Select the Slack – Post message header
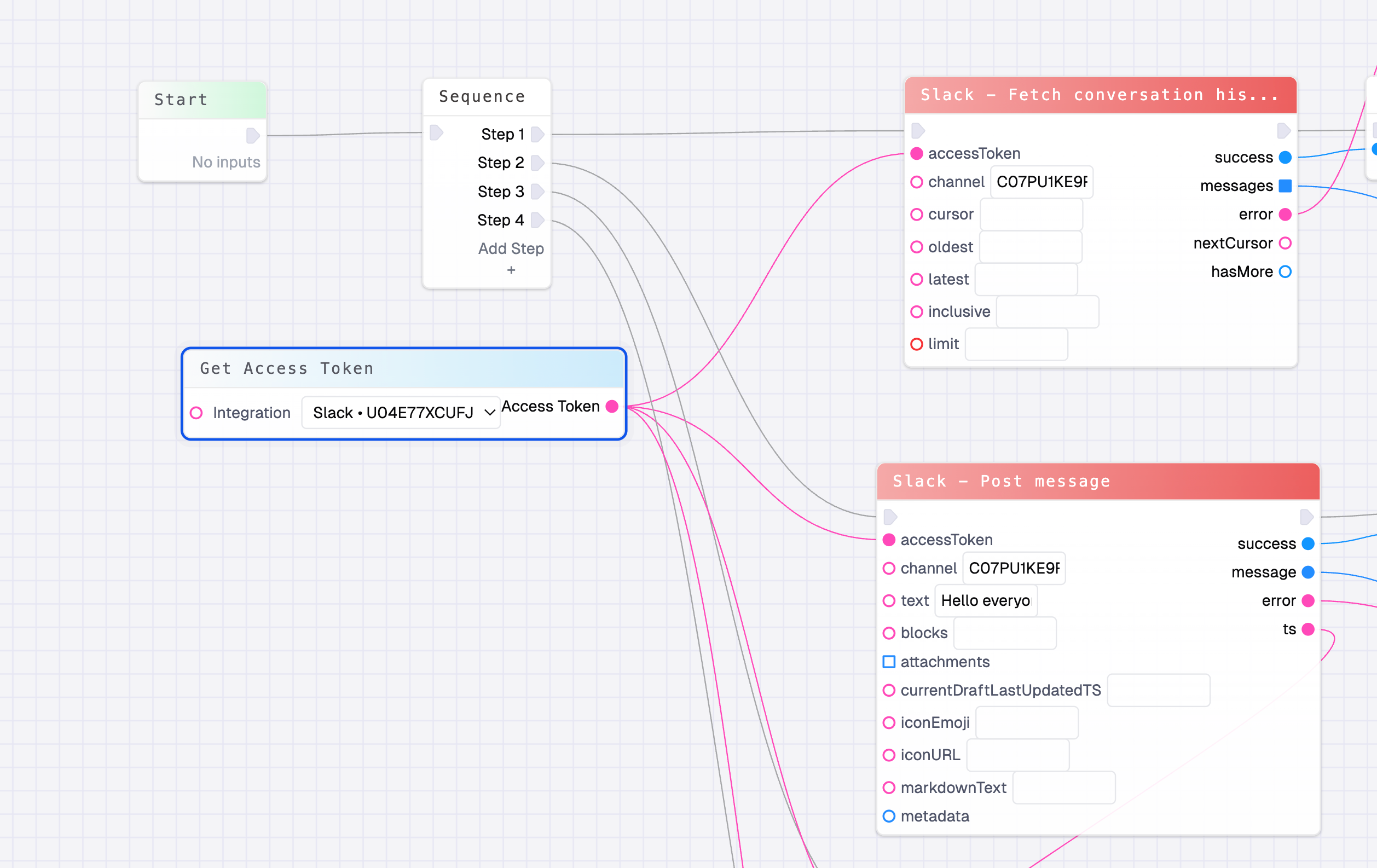Screen dimensions: 1377x868 tap(1098, 482)
